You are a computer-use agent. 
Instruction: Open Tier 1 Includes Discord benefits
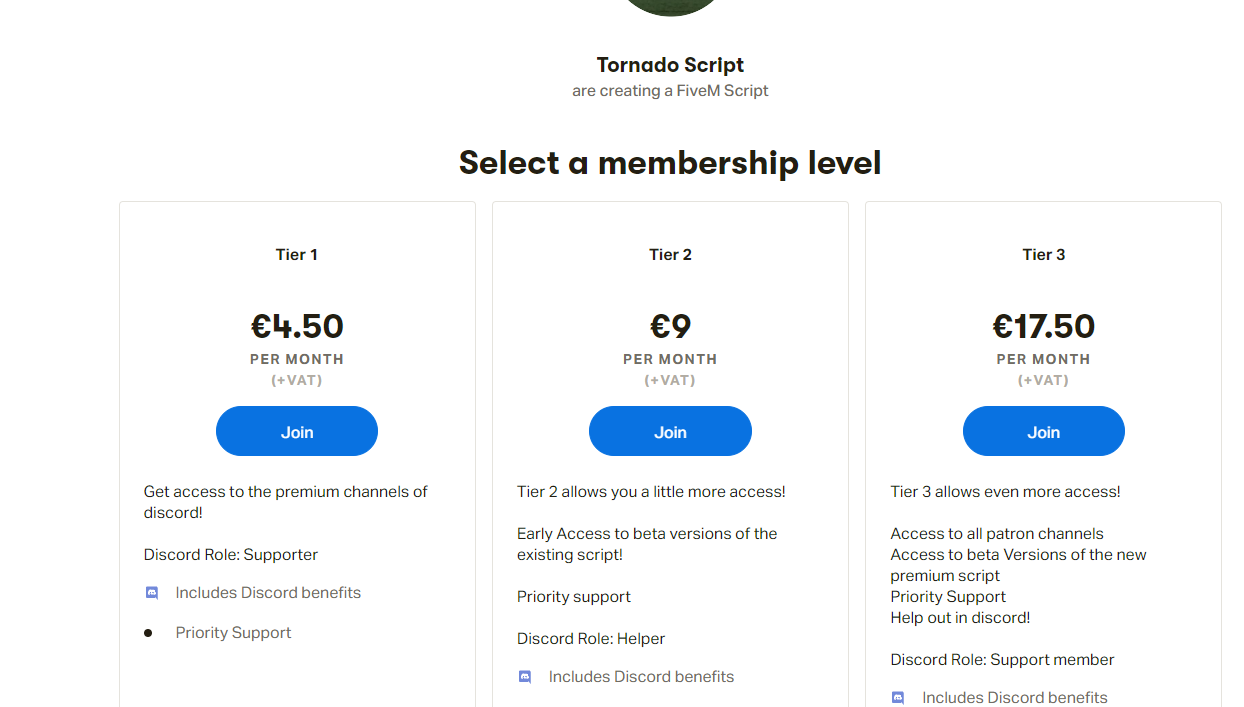(268, 593)
